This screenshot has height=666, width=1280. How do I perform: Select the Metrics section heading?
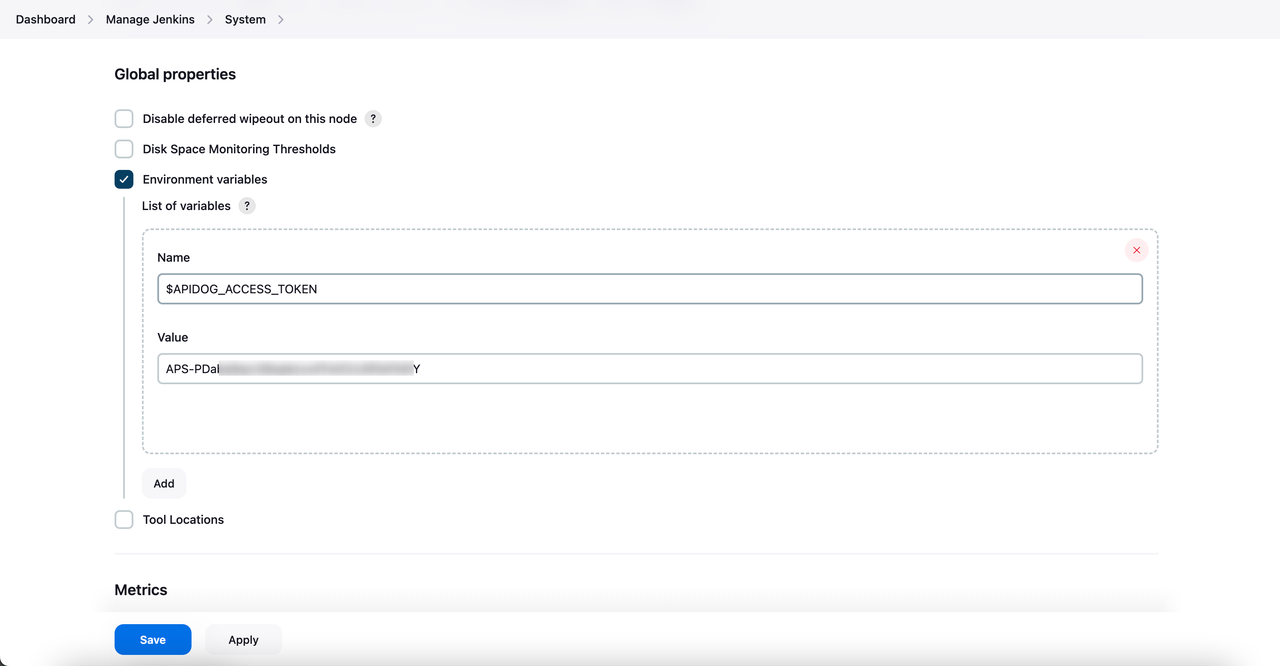141,590
